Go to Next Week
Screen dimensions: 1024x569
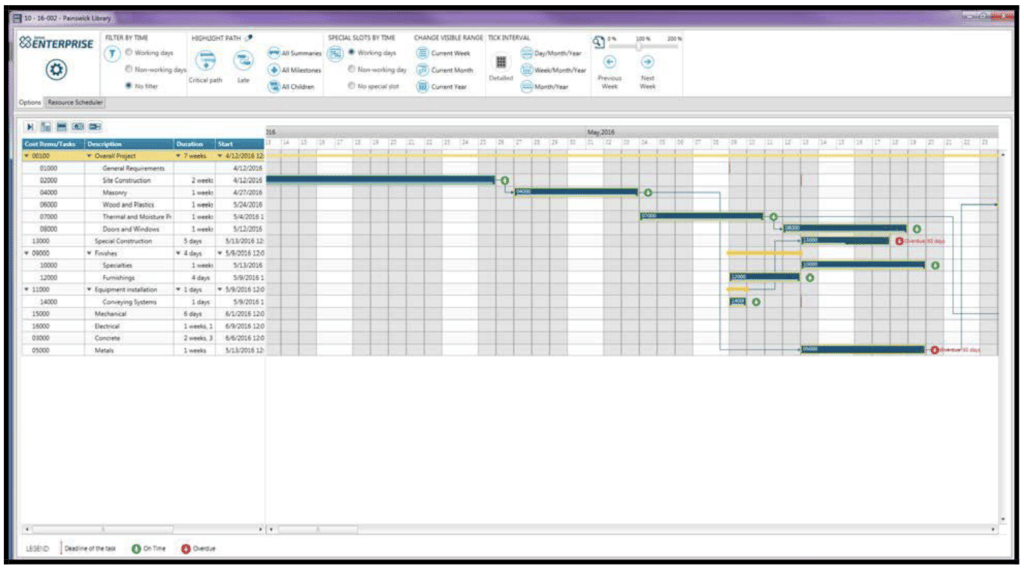pyautogui.click(x=647, y=71)
